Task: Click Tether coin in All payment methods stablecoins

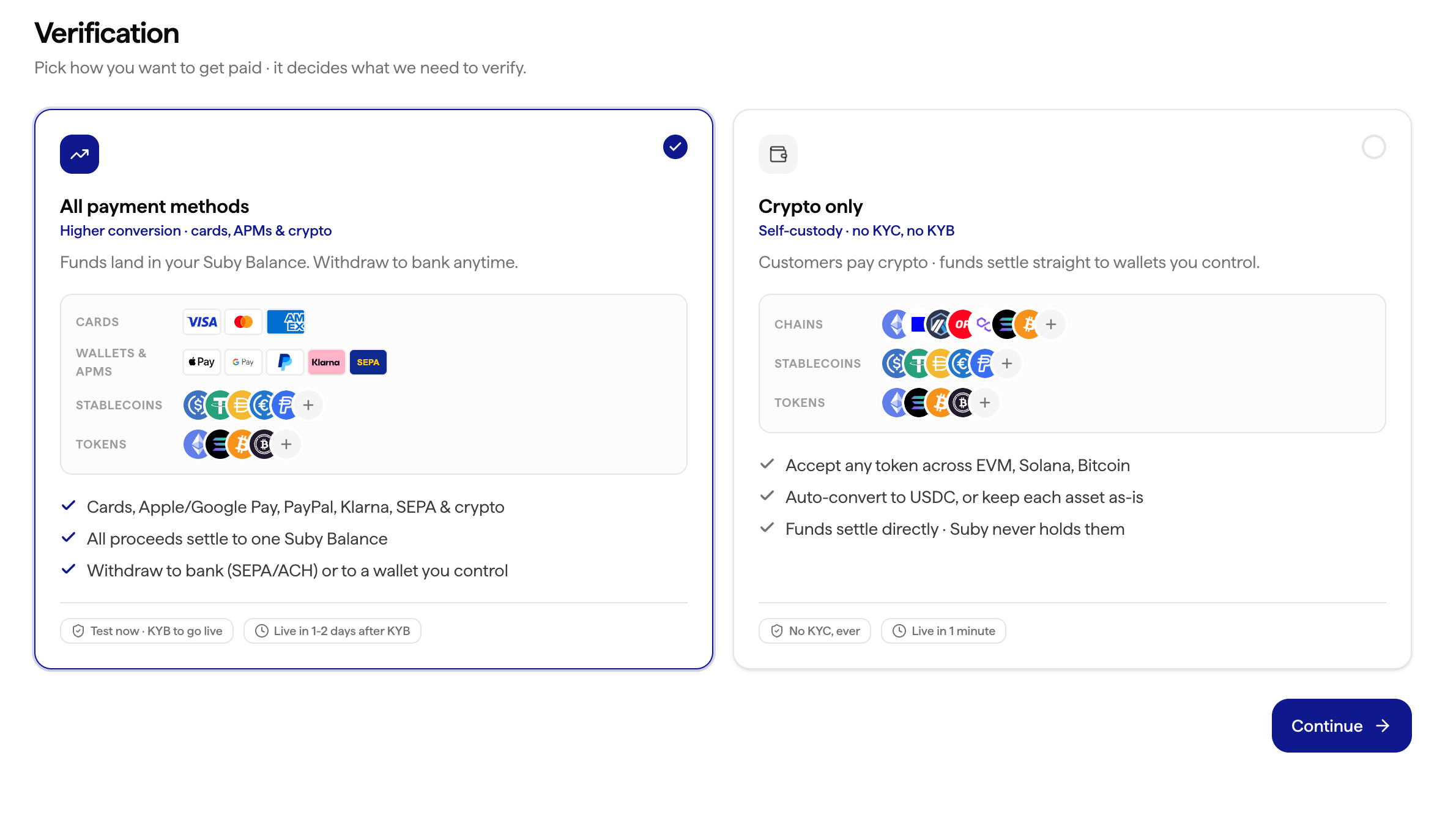Action: click(219, 405)
